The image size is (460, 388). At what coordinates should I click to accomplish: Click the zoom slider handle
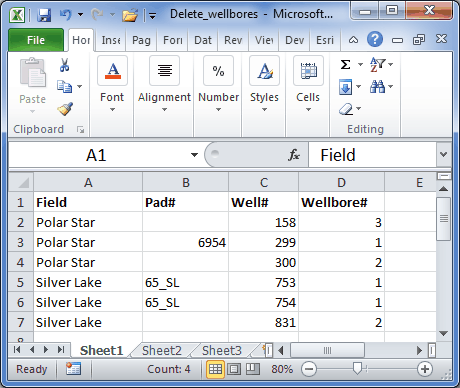click(x=357, y=369)
